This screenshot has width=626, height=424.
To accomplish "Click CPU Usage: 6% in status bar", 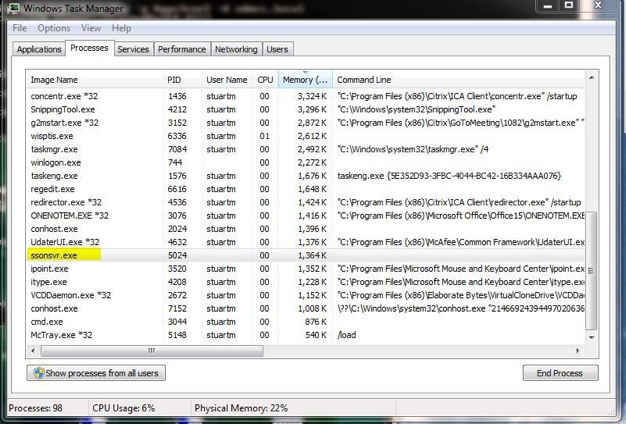I will 124,408.
